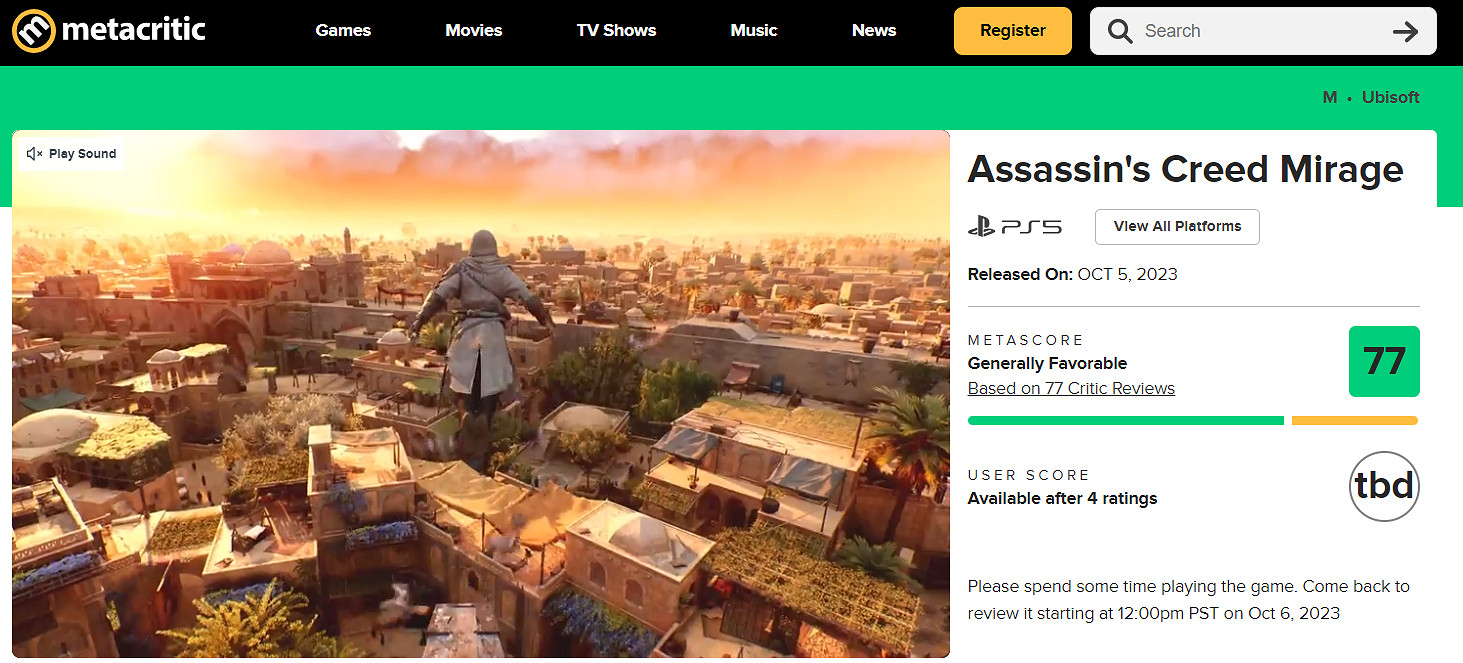The width and height of the screenshot is (1463, 663).
Task: Open the Movies menu
Action: pos(474,31)
